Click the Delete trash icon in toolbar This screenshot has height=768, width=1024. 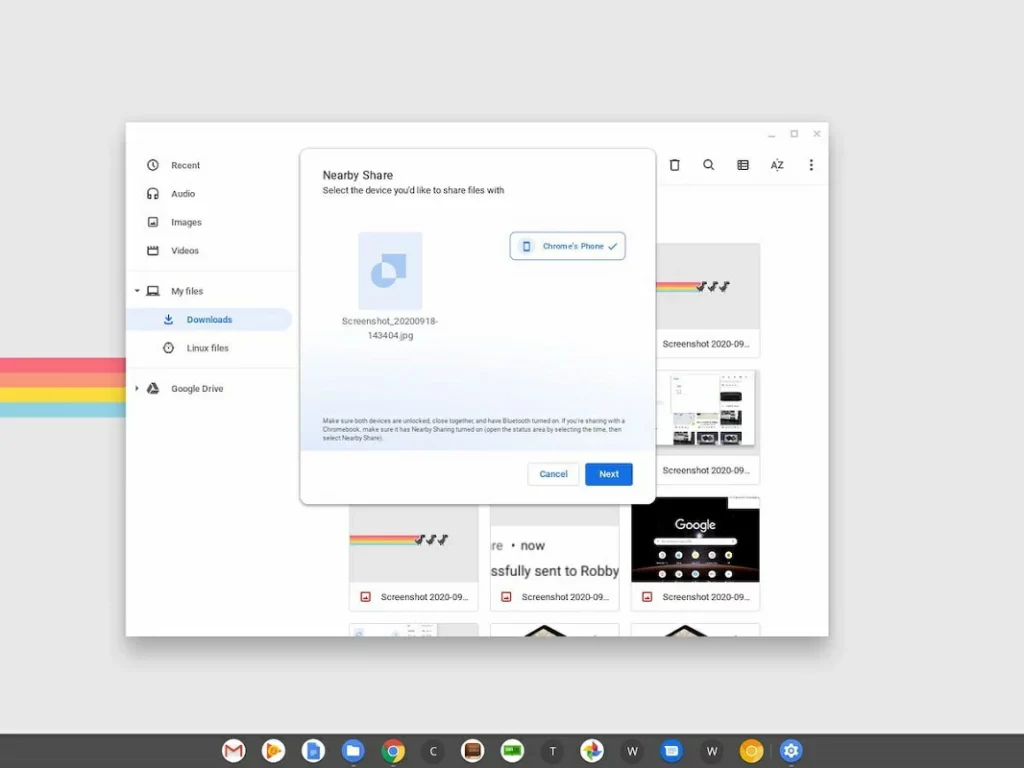(x=674, y=165)
